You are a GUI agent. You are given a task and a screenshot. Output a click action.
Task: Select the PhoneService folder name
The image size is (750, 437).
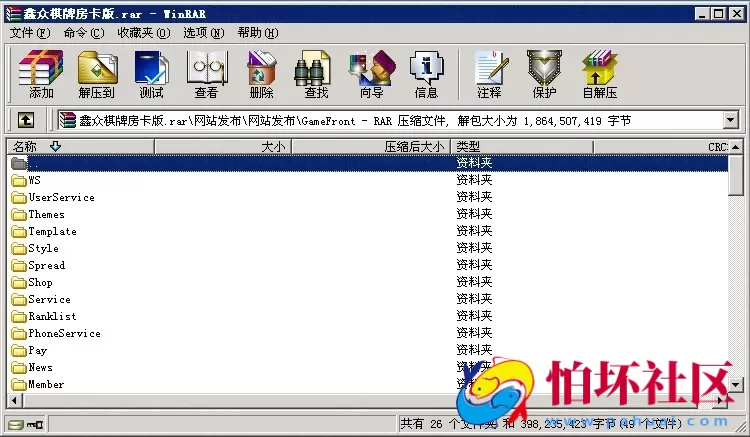65,334
